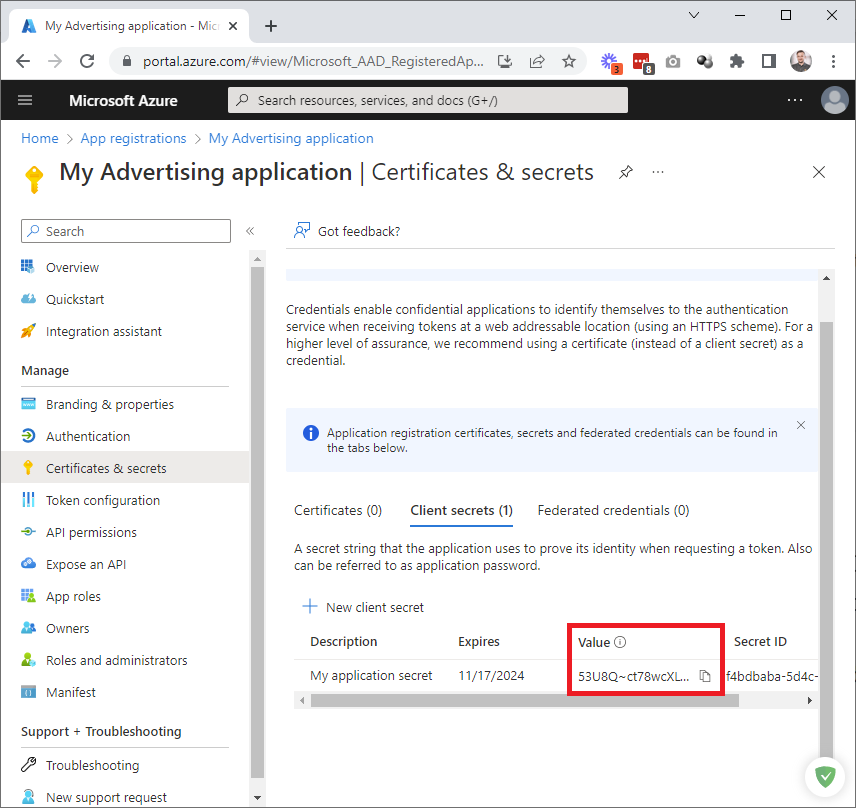The width and height of the screenshot is (856, 808).
Task: Copy the client secret value to clipboard
Action: pos(705,676)
